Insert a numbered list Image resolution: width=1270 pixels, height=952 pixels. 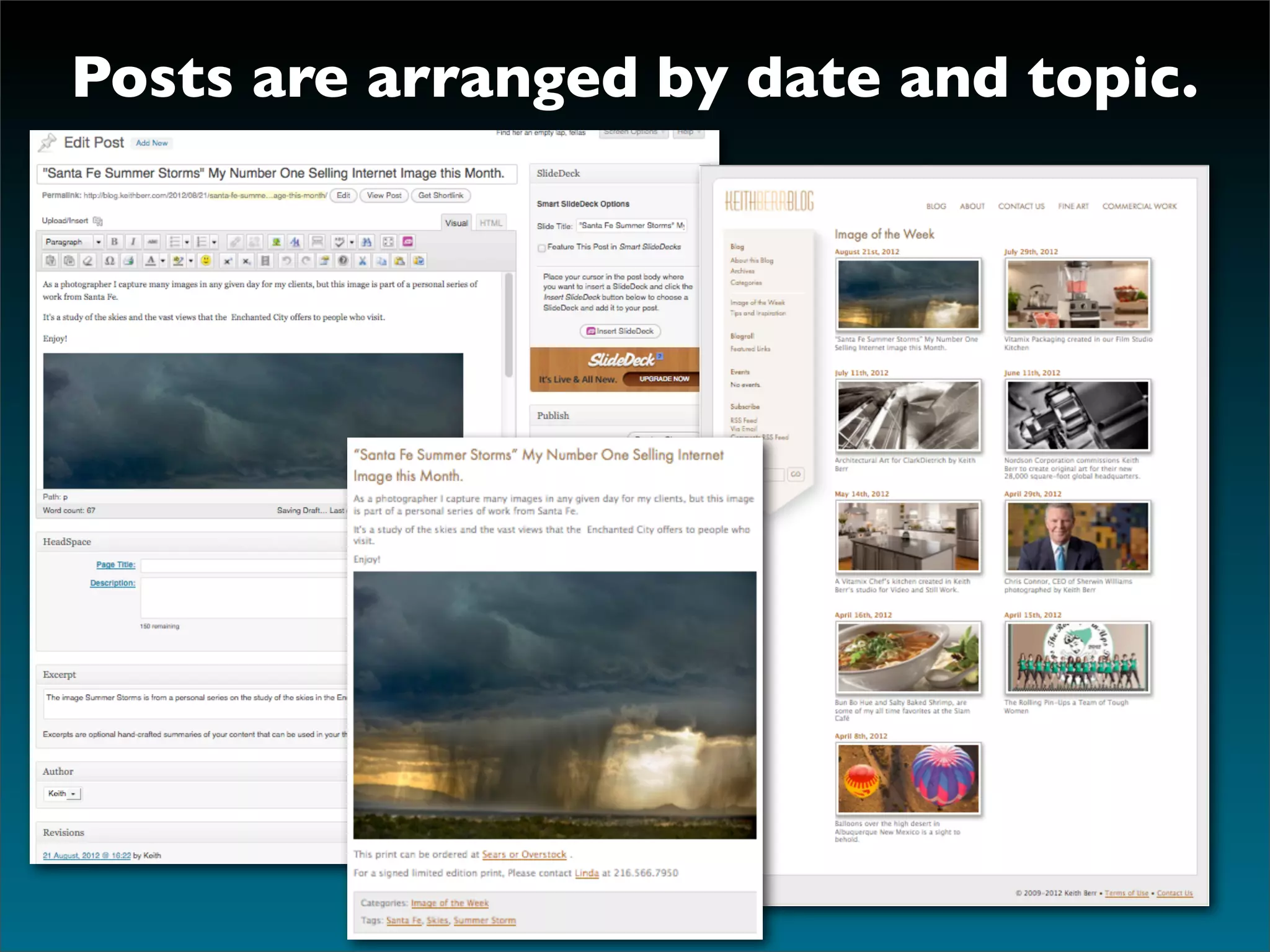[202, 242]
